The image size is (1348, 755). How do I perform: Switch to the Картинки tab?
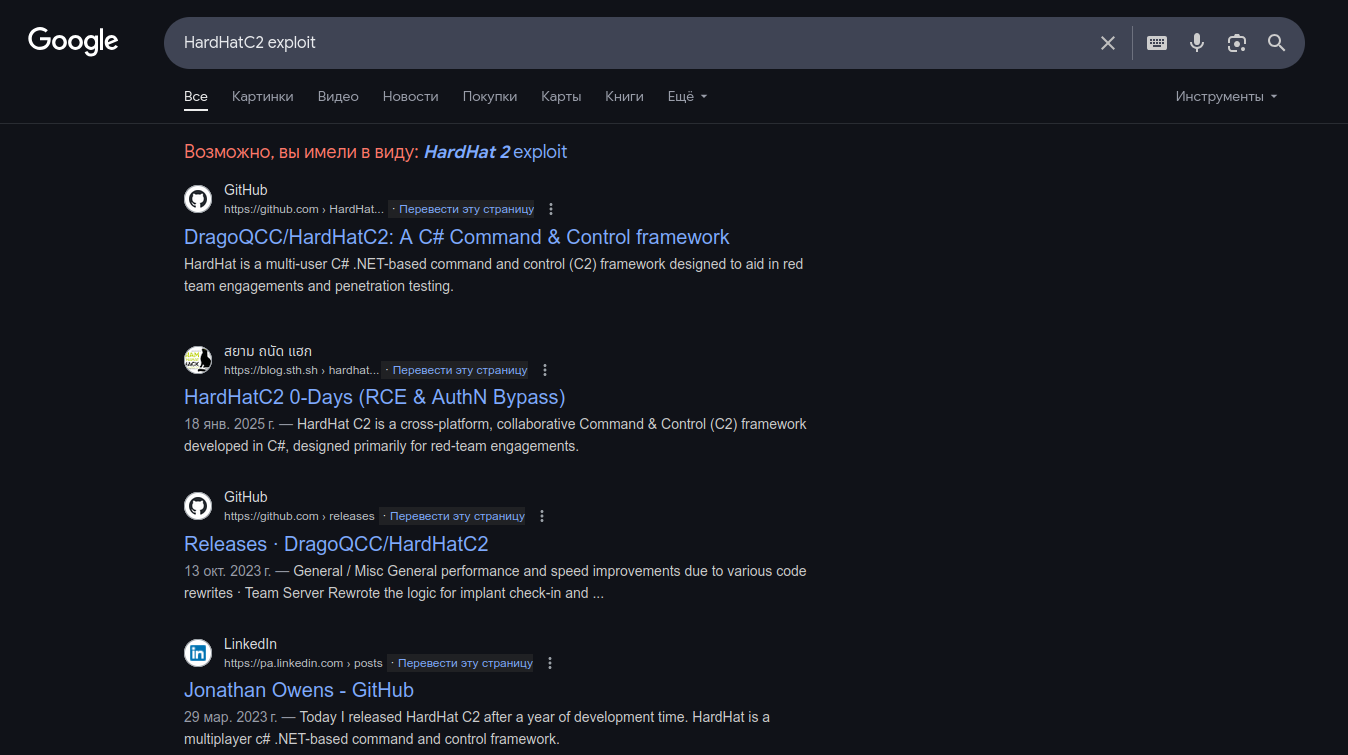(263, 97)
